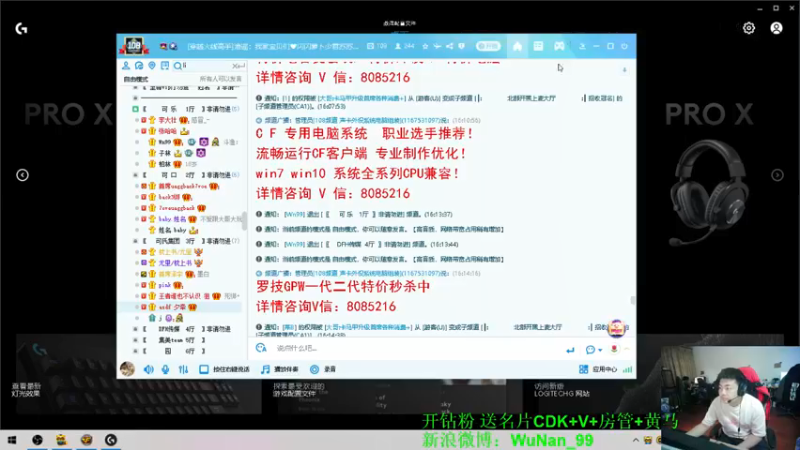Collapse the 可乐 1厅 room

click(x=135, y=109)
